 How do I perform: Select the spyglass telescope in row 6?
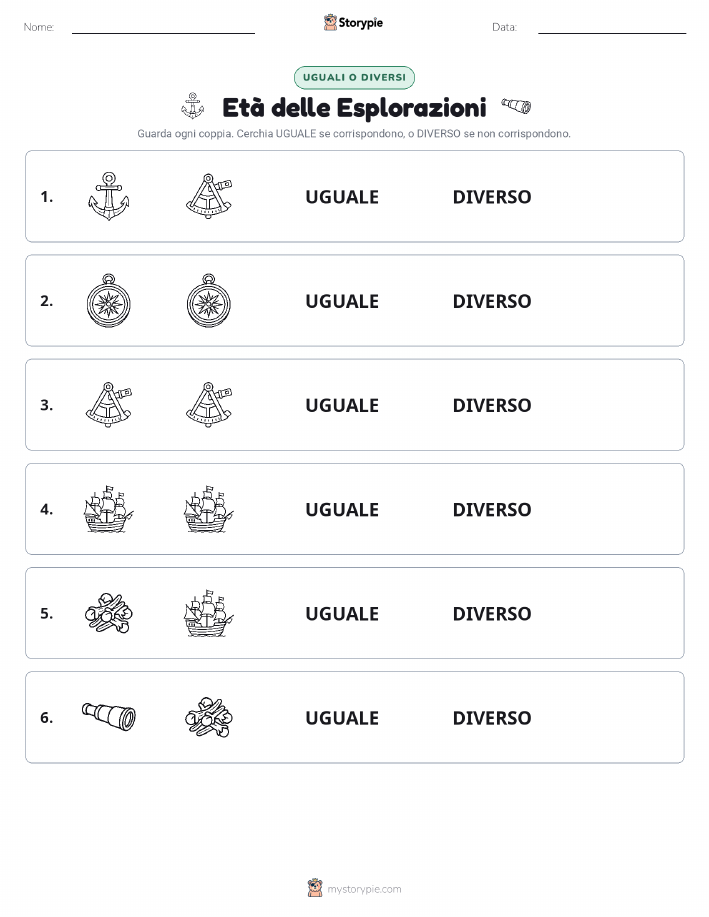coord(109,716)
